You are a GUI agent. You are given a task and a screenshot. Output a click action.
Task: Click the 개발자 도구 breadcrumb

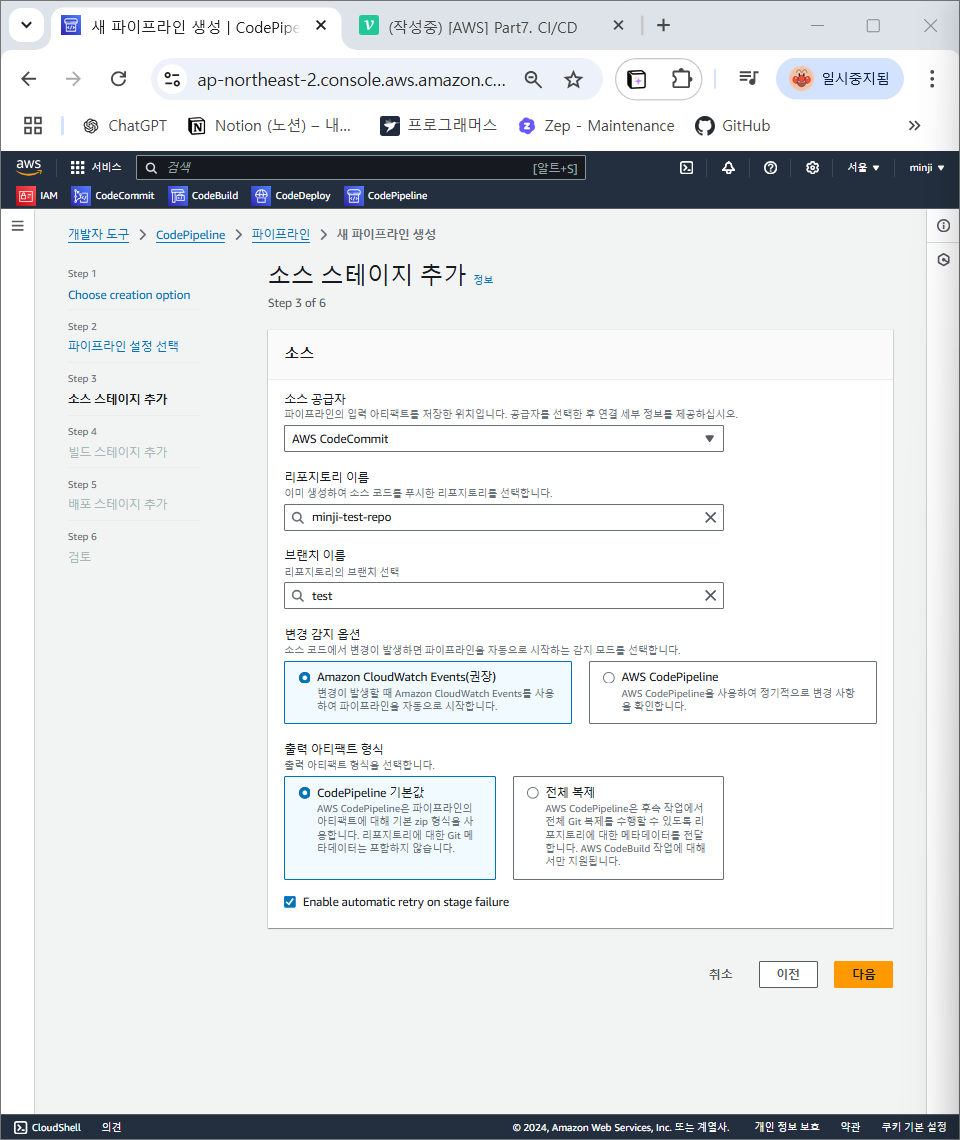(98, 235)
